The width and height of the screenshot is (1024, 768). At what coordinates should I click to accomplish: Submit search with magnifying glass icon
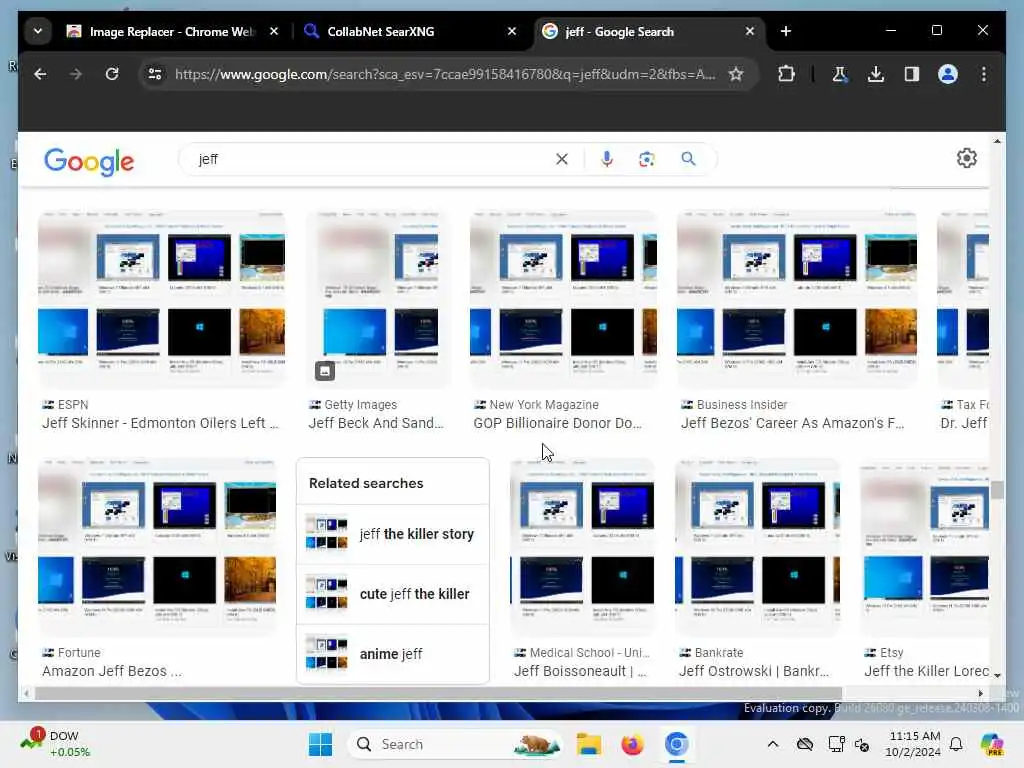[x=688, y=159]
